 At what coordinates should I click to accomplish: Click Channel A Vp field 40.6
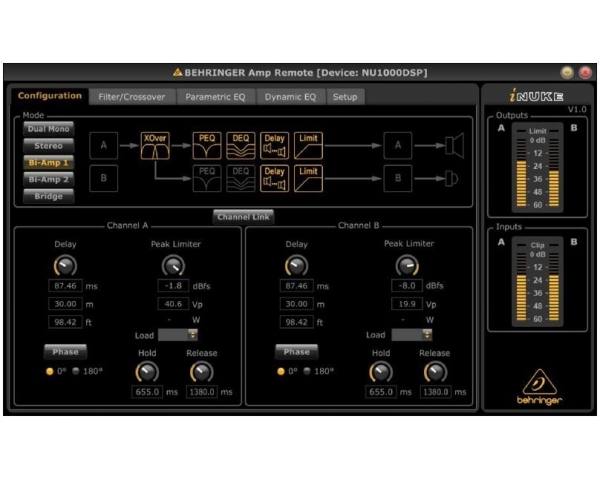click(173, 304)
